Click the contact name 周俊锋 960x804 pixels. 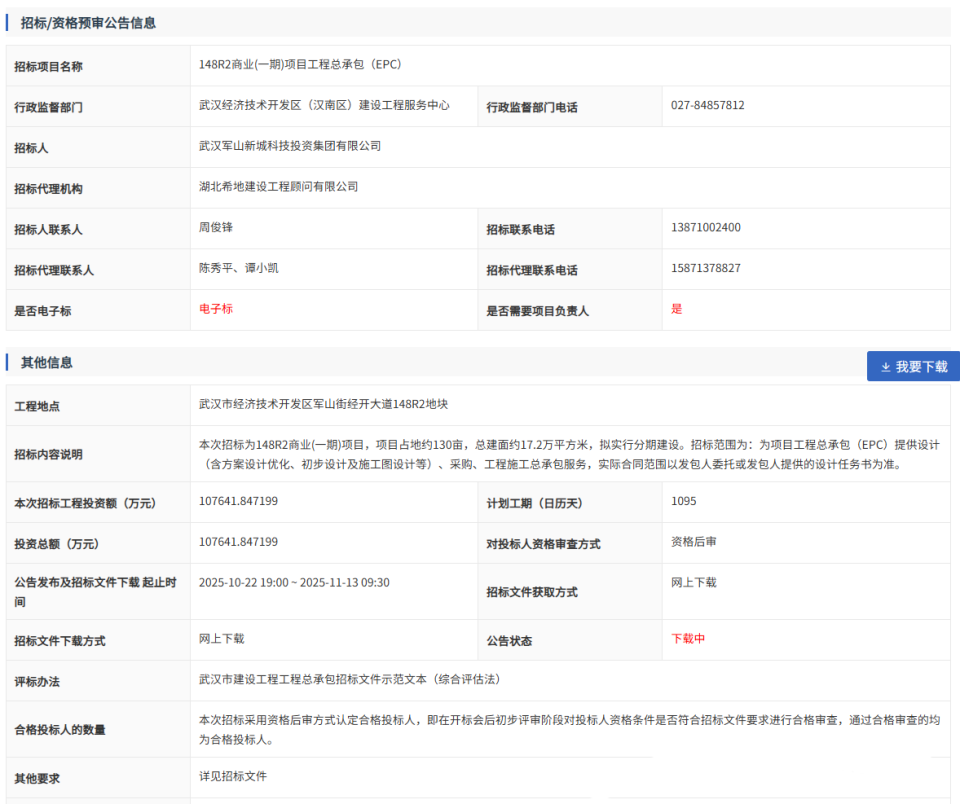tap(215, 228)
